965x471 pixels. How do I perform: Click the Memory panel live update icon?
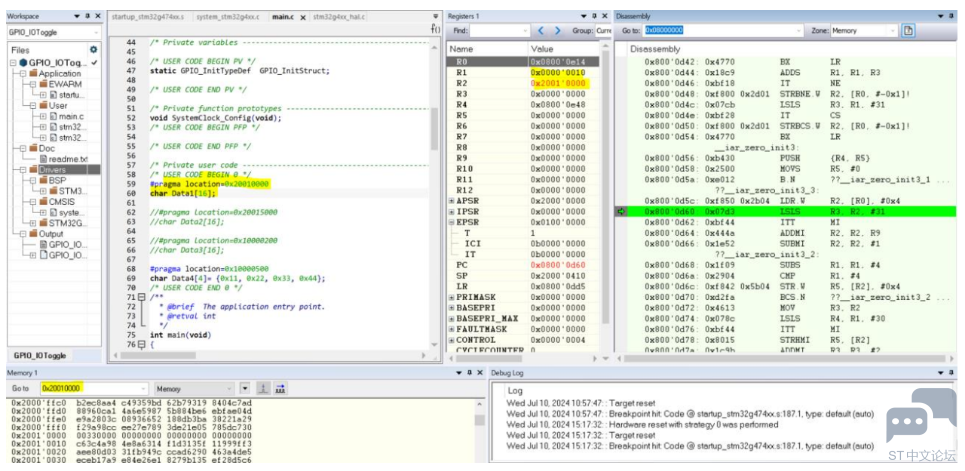coord(263,388)
